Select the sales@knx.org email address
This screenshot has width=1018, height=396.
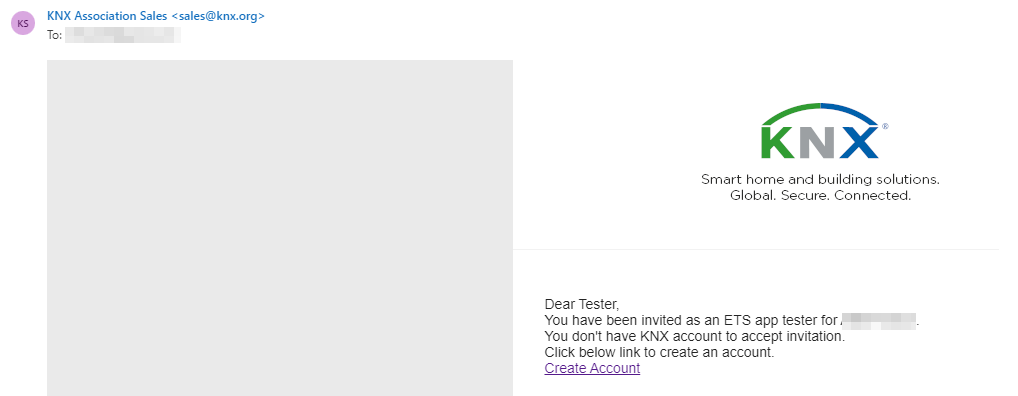tap(217, 16)
